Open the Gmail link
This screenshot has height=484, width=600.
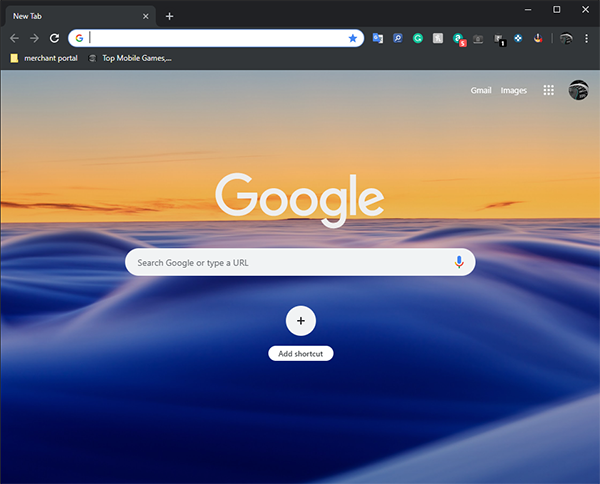[481, 90]
